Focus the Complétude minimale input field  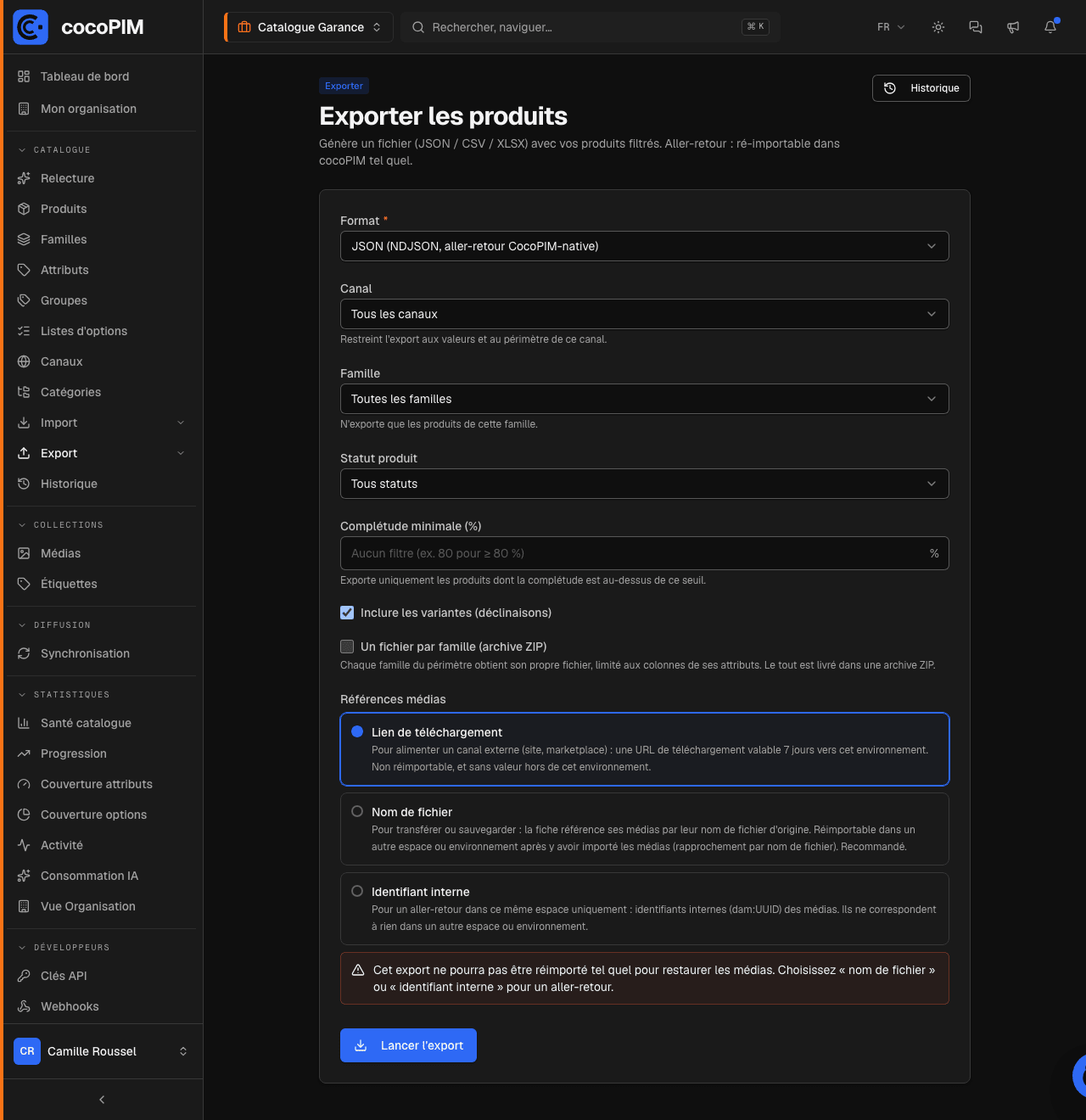click(645, 553)
